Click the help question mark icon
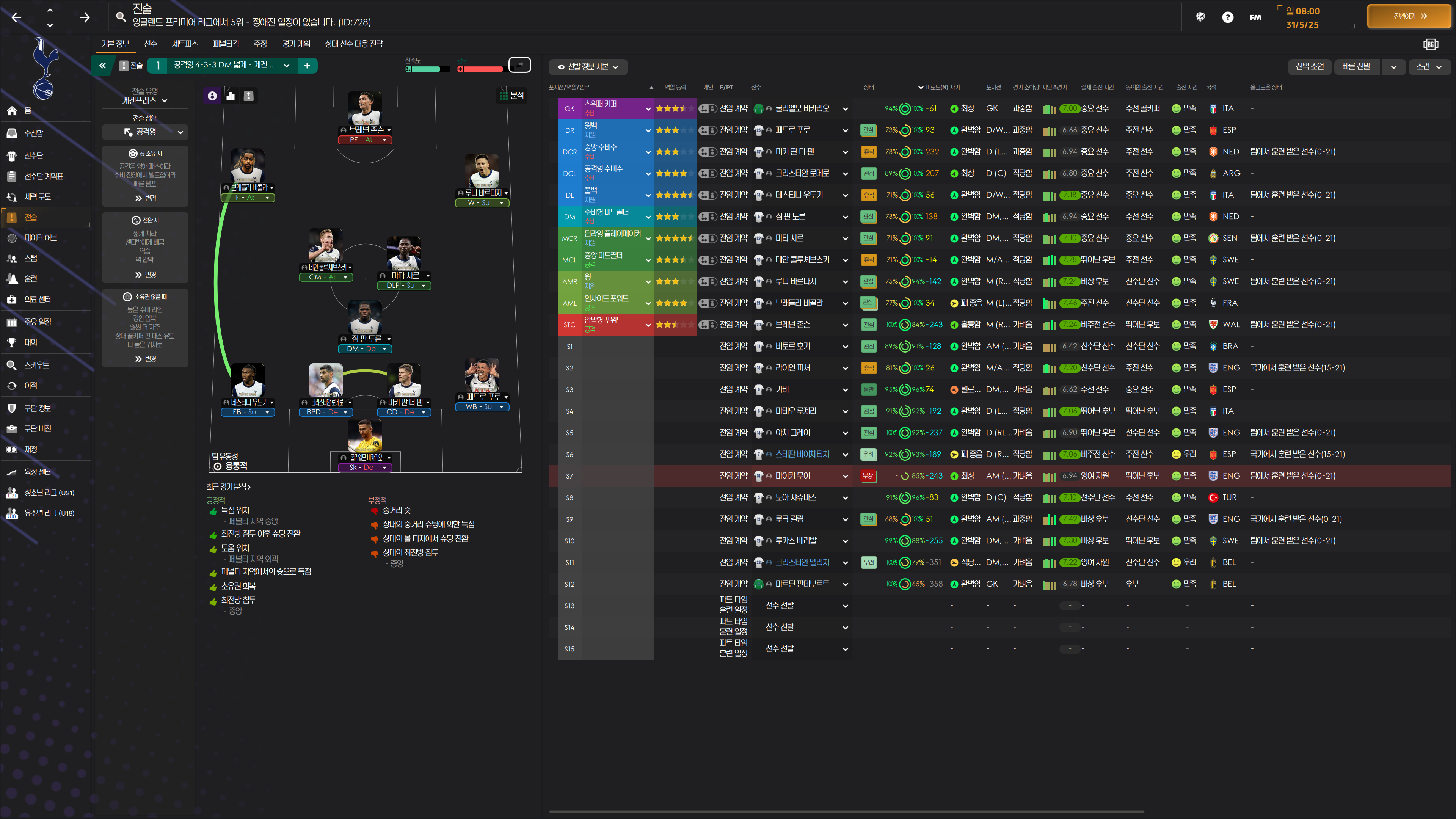 (1227, 17)
